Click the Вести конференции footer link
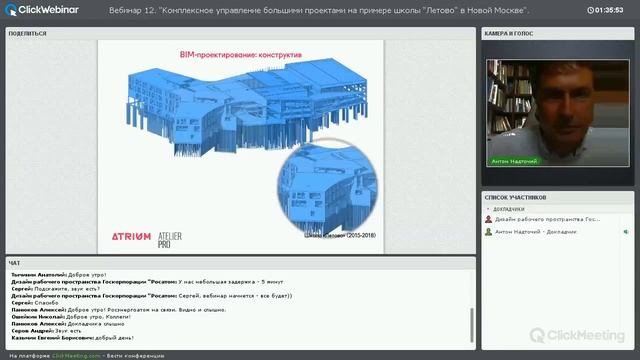 tap(136, 356)
